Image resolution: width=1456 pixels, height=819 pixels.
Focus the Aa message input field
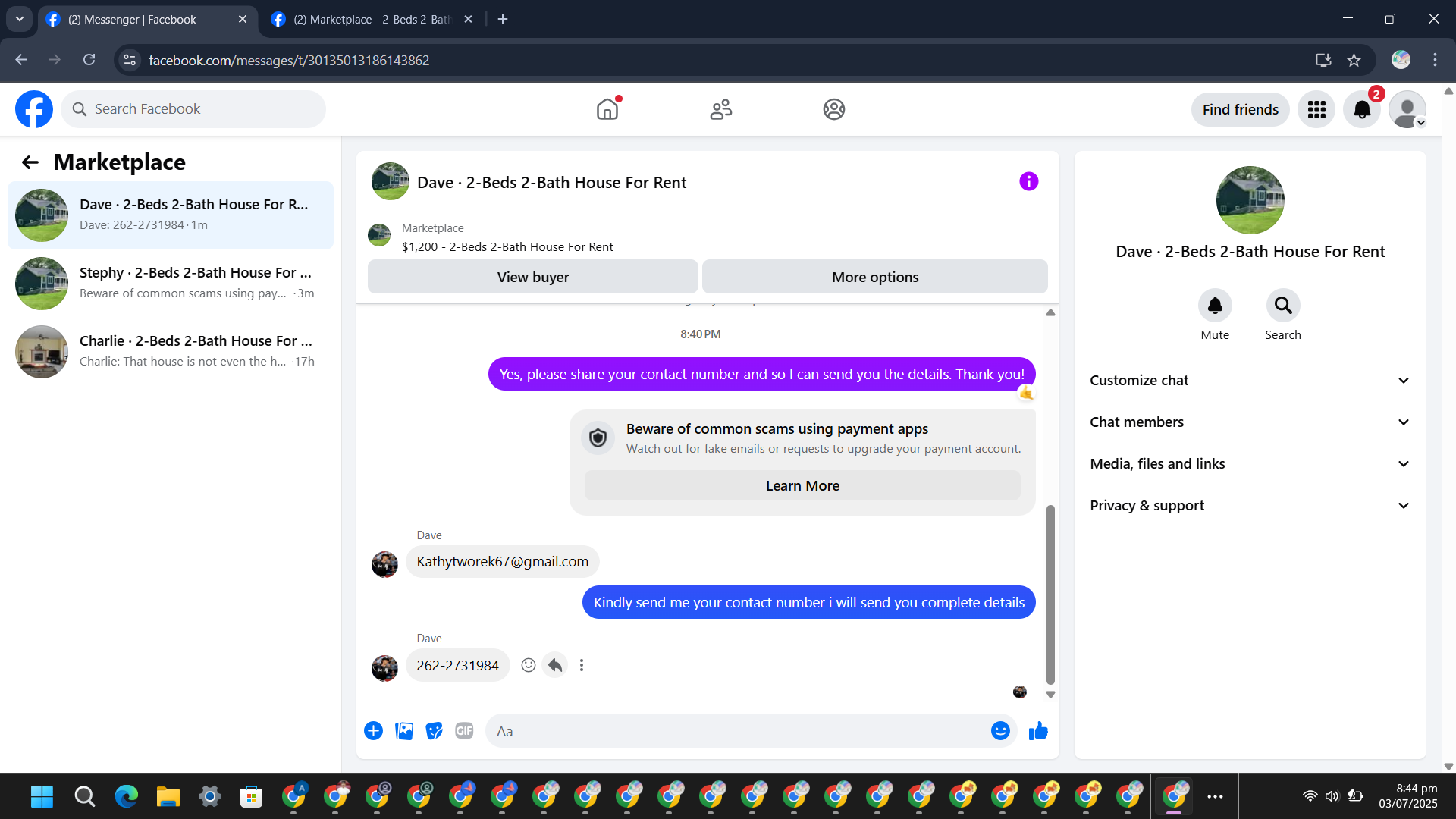click(736, 731)
